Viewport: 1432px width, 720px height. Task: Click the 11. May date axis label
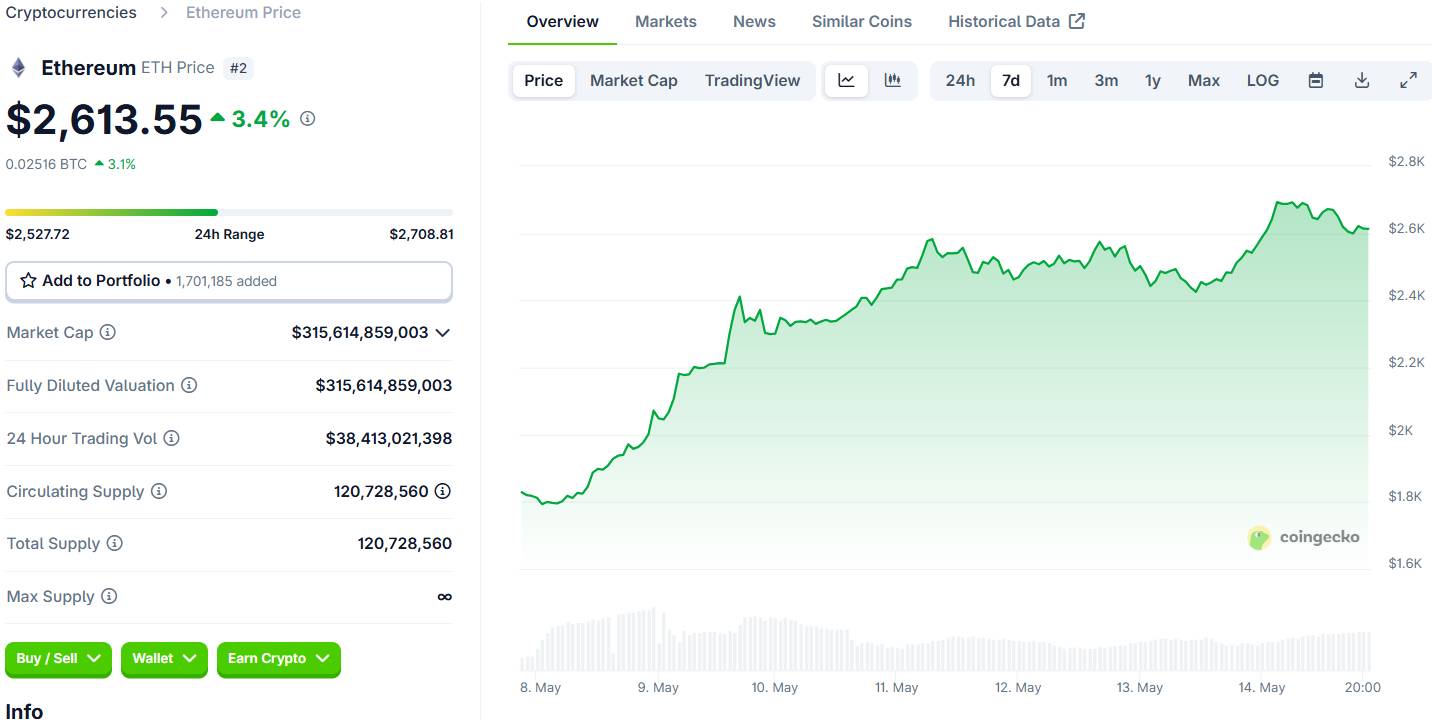[x=896, y=687]
